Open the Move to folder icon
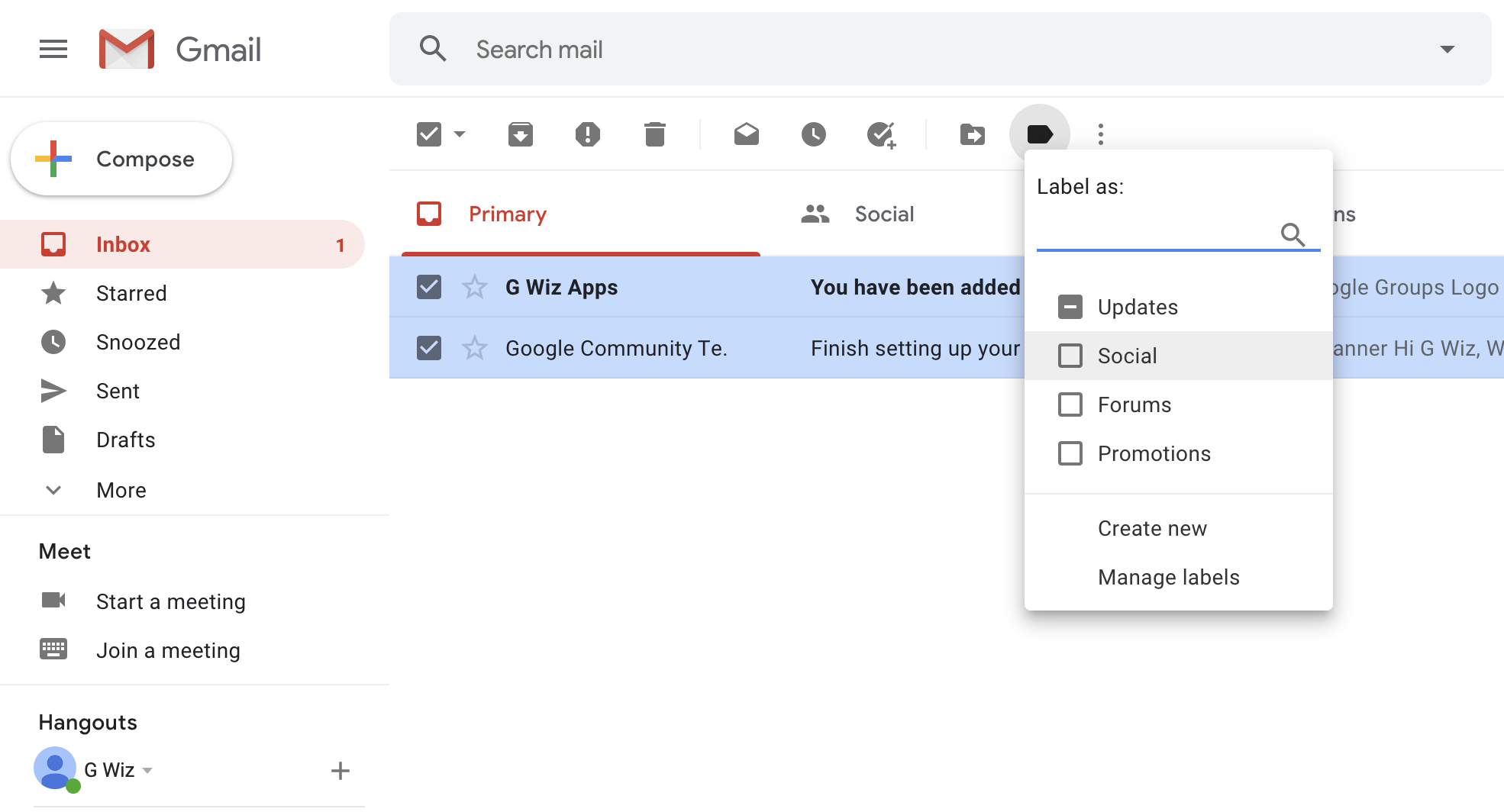The width and height of the screenshot is (1504, 812). [973, 134]
